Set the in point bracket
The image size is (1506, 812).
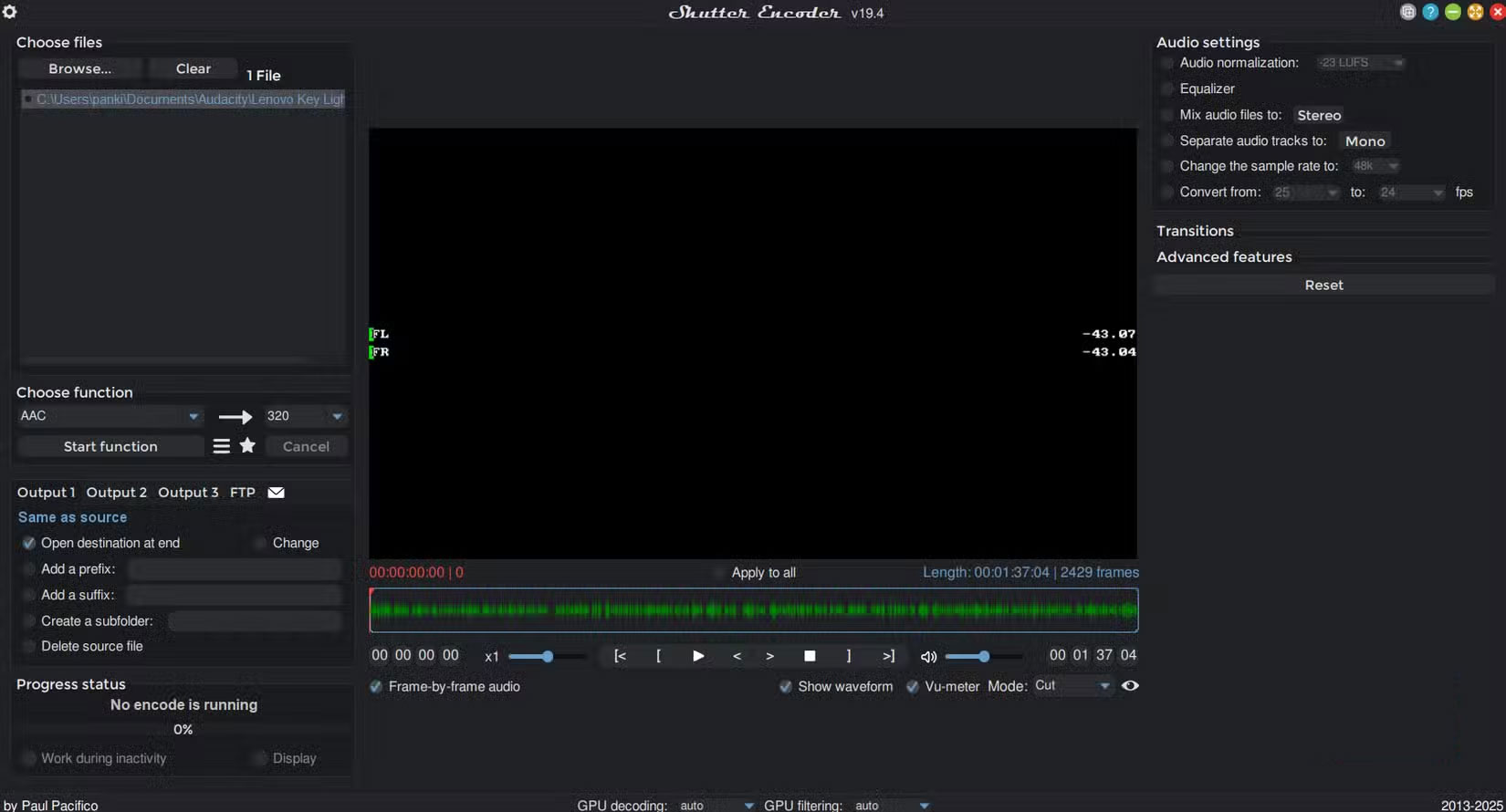point(658,656)
